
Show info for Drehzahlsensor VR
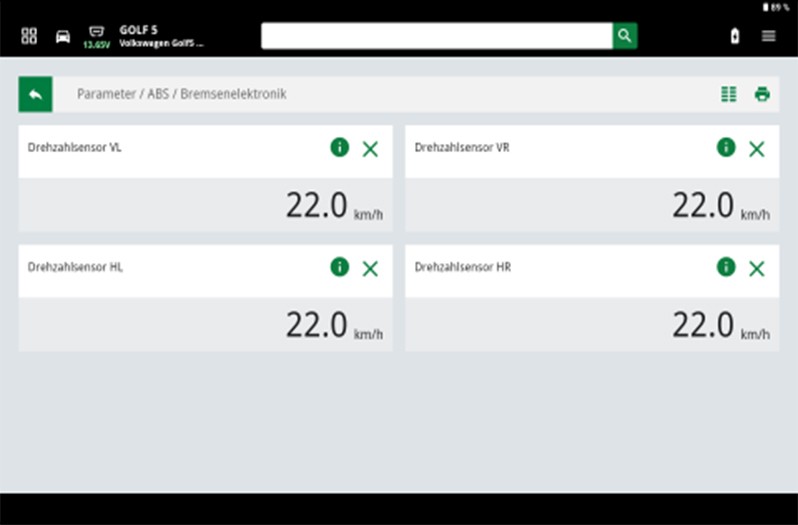[726, 148]
